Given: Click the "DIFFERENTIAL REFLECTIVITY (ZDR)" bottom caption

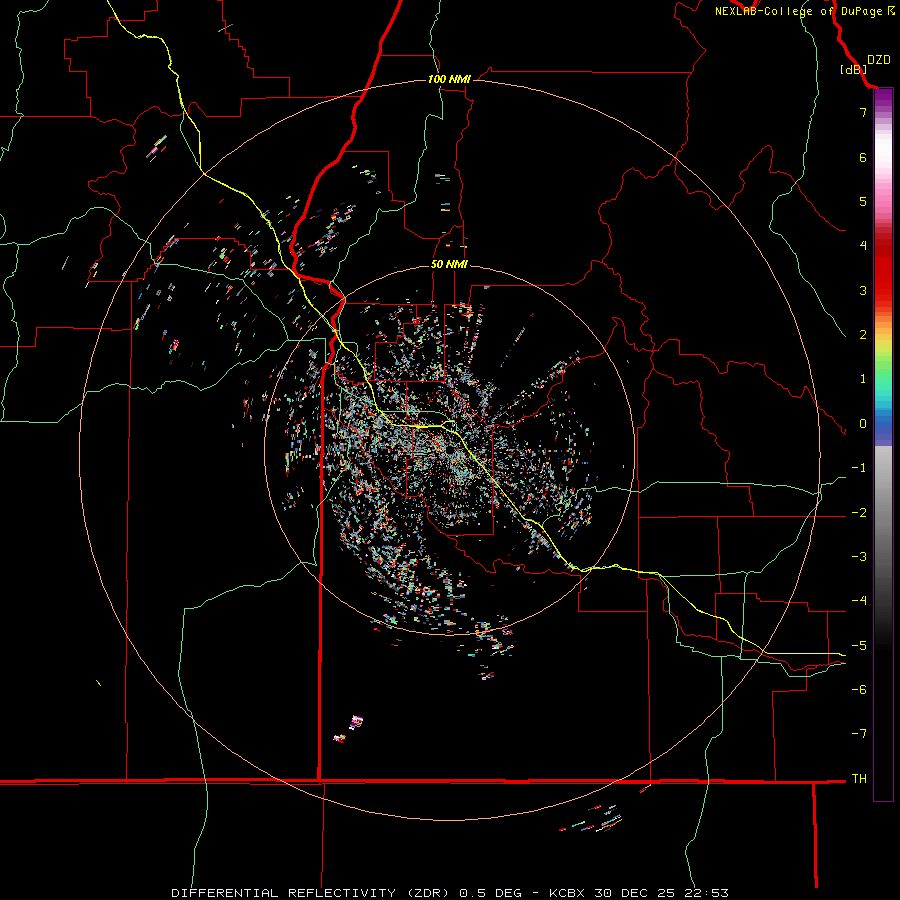Looking at the screenshot, I should coord(310,893).
